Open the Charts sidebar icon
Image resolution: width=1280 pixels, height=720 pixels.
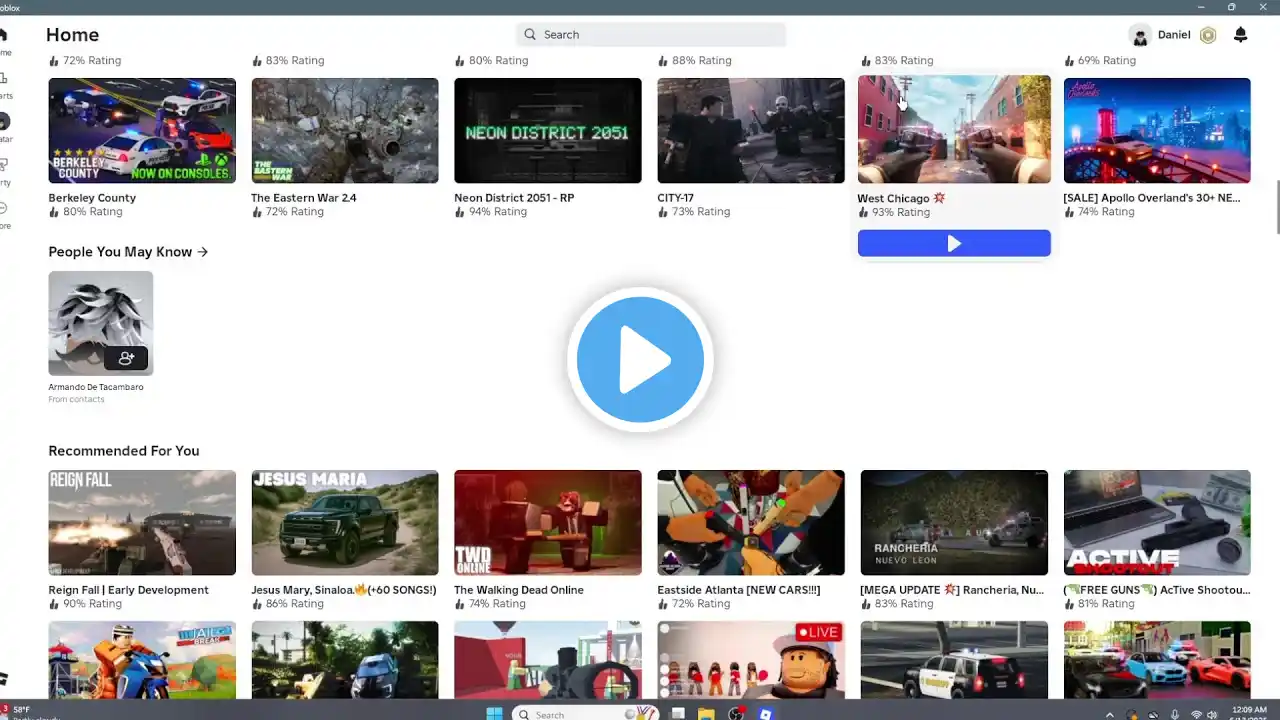(4, 78)
